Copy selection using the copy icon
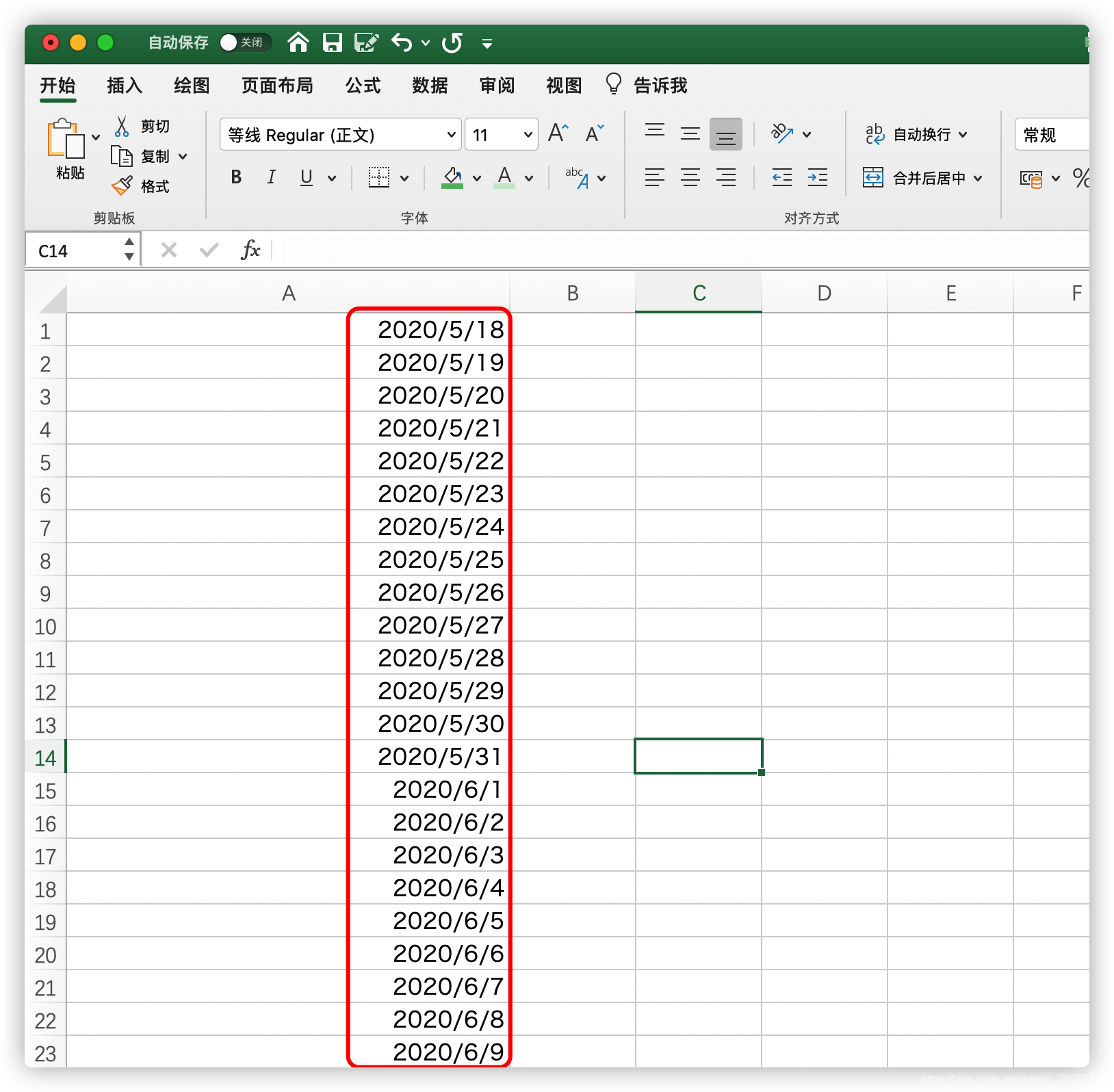Viewport: 1114px width, 1092px height. [x=122, y=156]
